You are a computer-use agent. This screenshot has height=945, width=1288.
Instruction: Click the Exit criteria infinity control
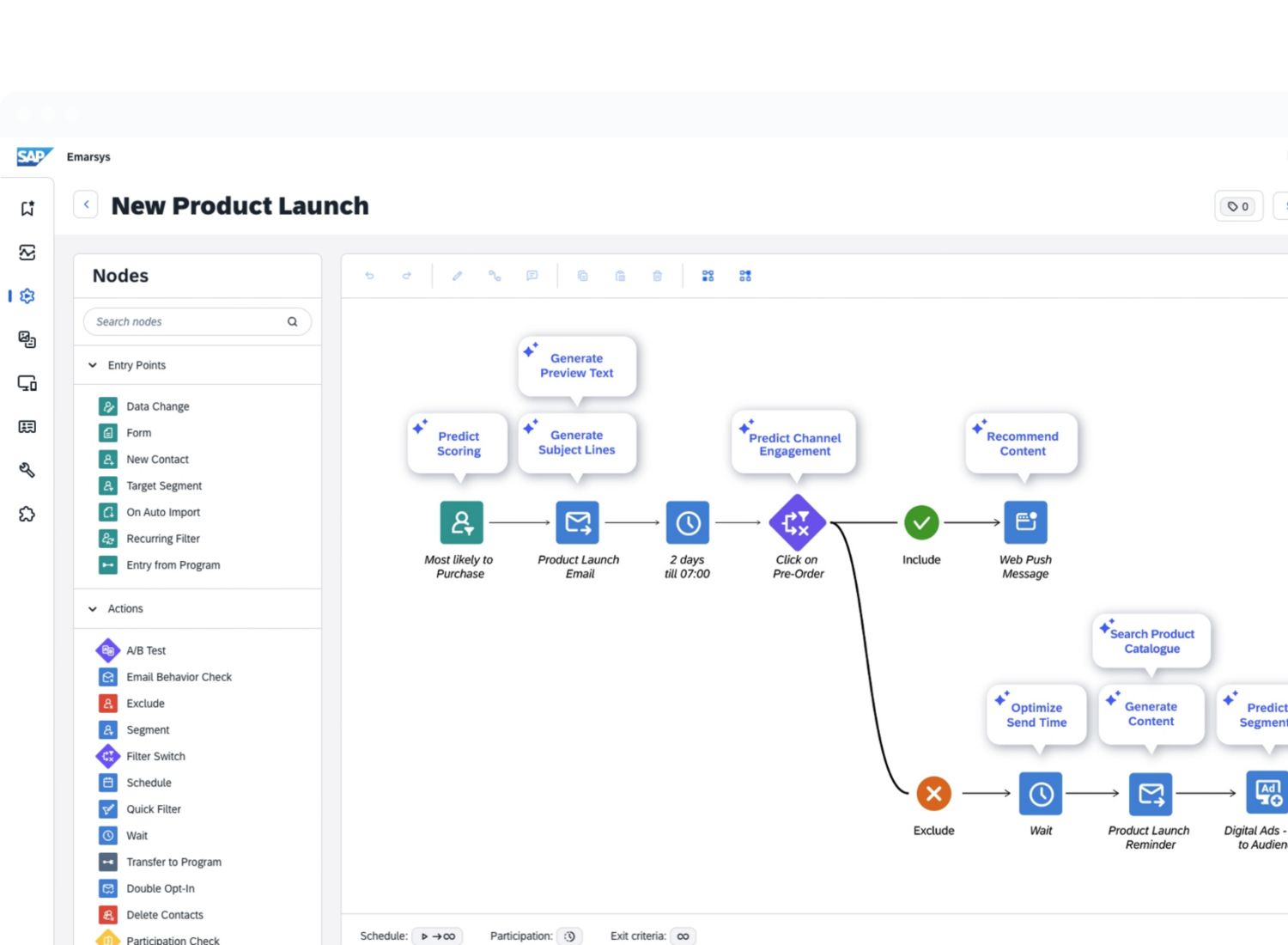(x=683, y=936)
